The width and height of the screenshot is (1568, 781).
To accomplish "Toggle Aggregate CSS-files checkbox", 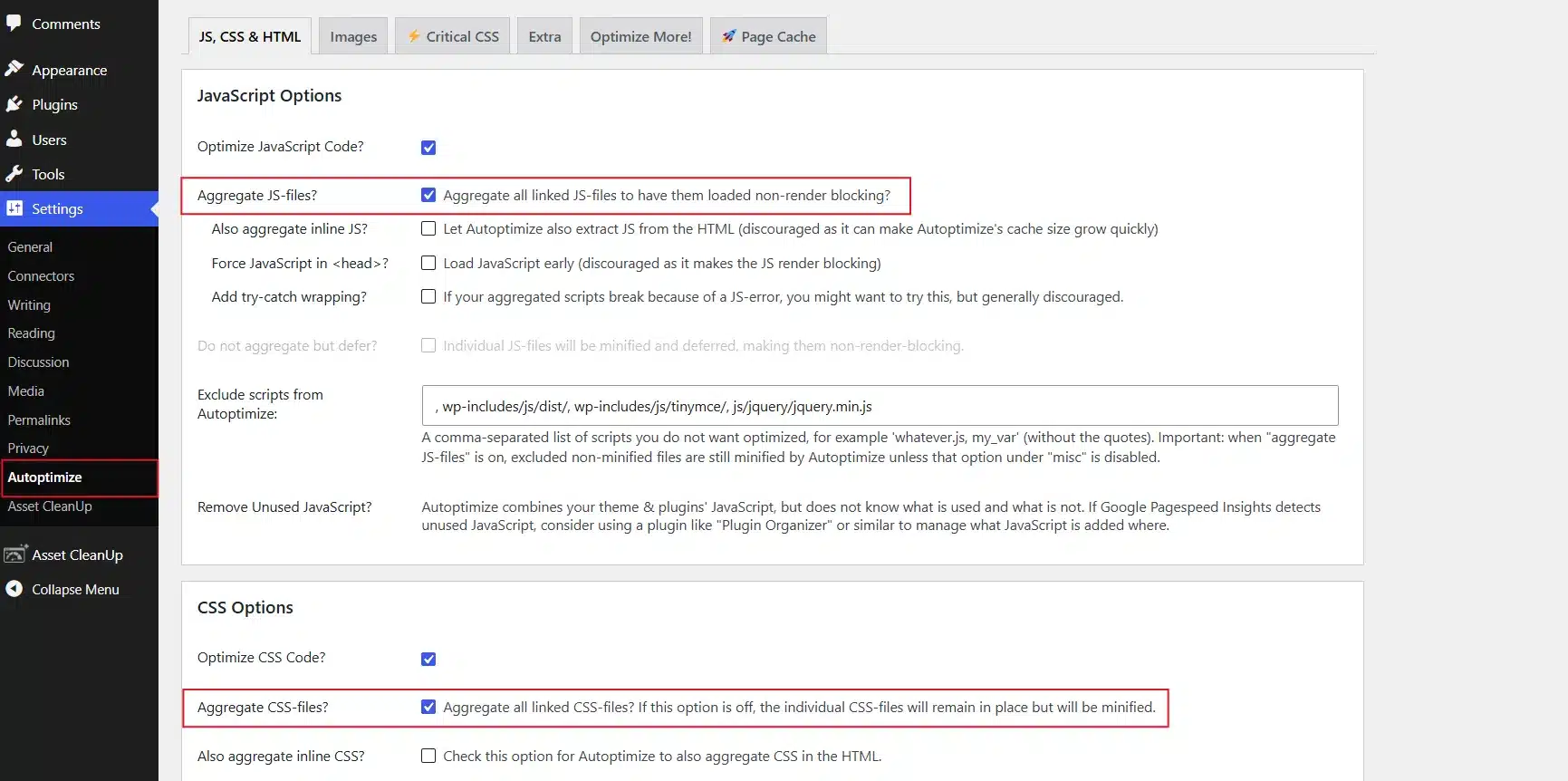I will pyautogui.click(x=428, y=707).
